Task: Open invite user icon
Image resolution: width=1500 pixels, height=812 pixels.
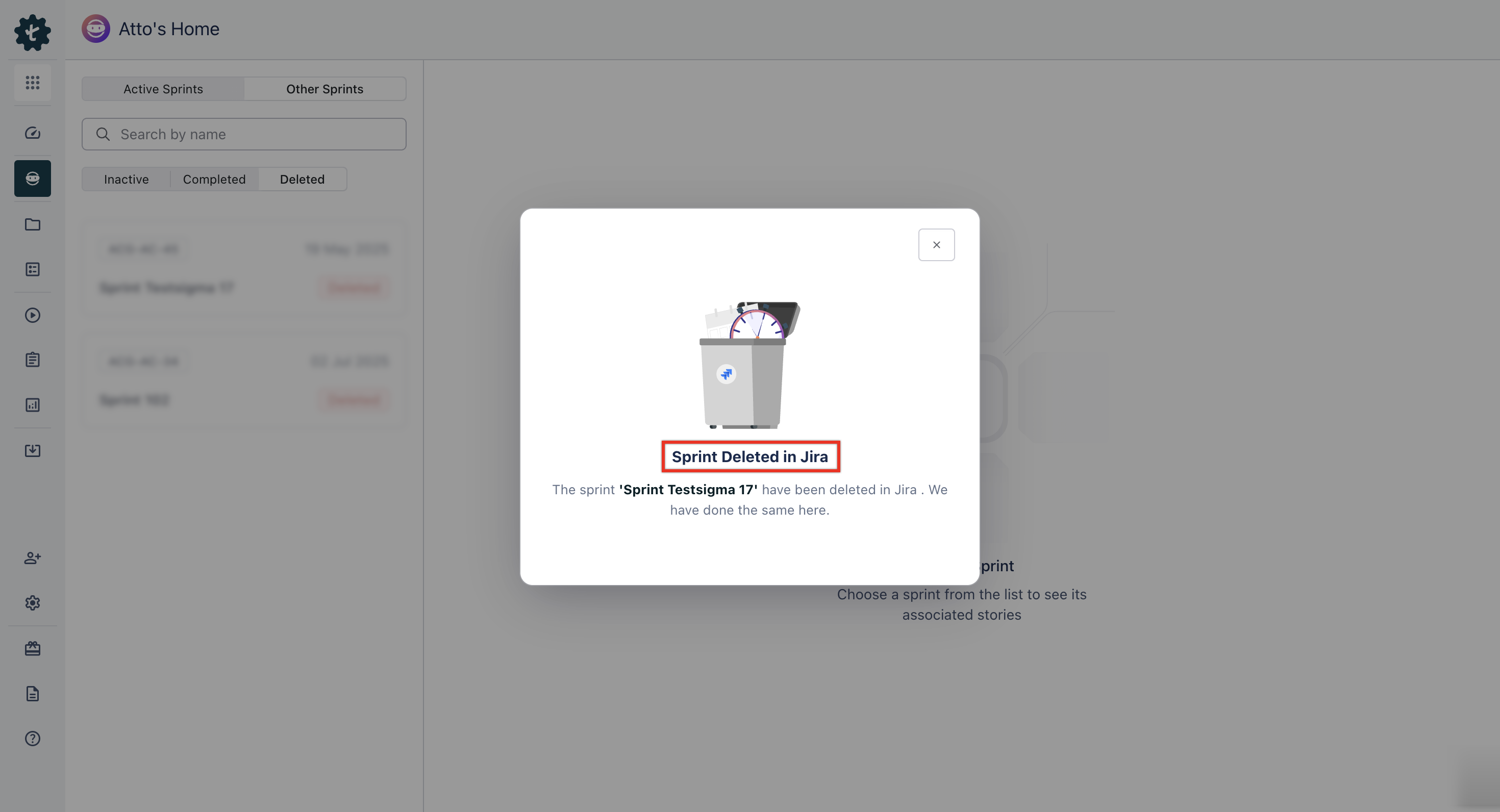Action: point(32,557)
